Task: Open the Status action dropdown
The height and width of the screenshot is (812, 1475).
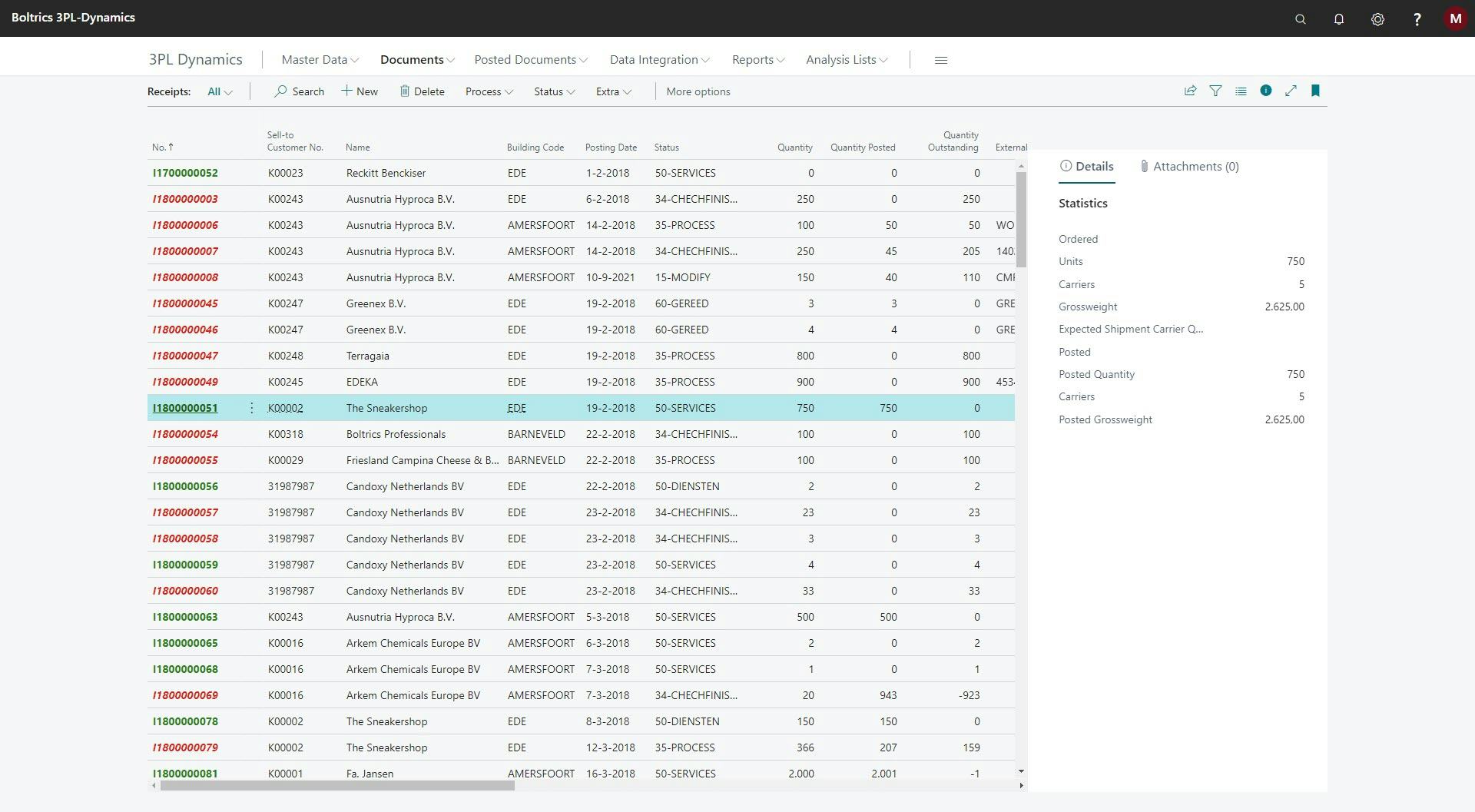Action: coord(554,91)
